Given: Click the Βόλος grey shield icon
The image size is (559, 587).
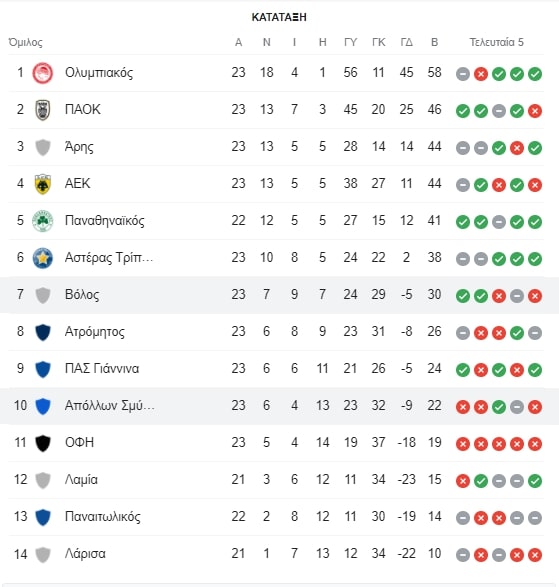Looking at the screenshot, I should [x=43, y=295].
